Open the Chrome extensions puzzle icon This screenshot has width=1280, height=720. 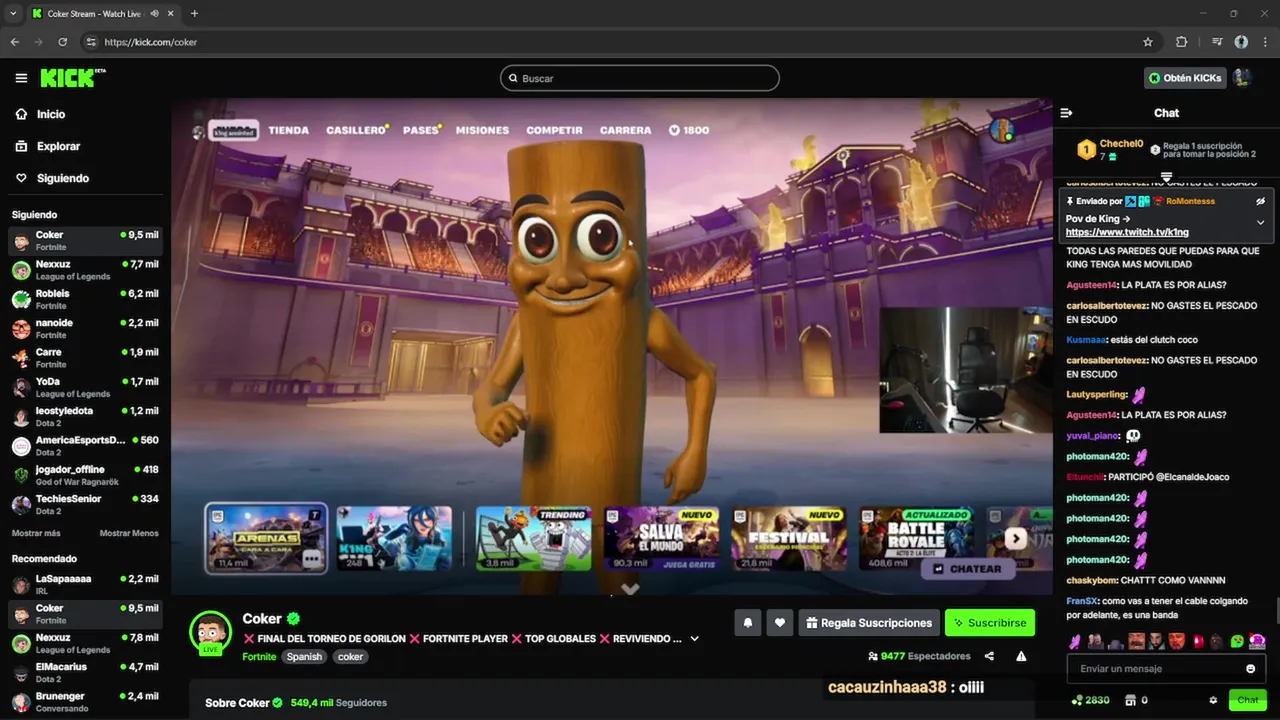tap(1181, 42)
